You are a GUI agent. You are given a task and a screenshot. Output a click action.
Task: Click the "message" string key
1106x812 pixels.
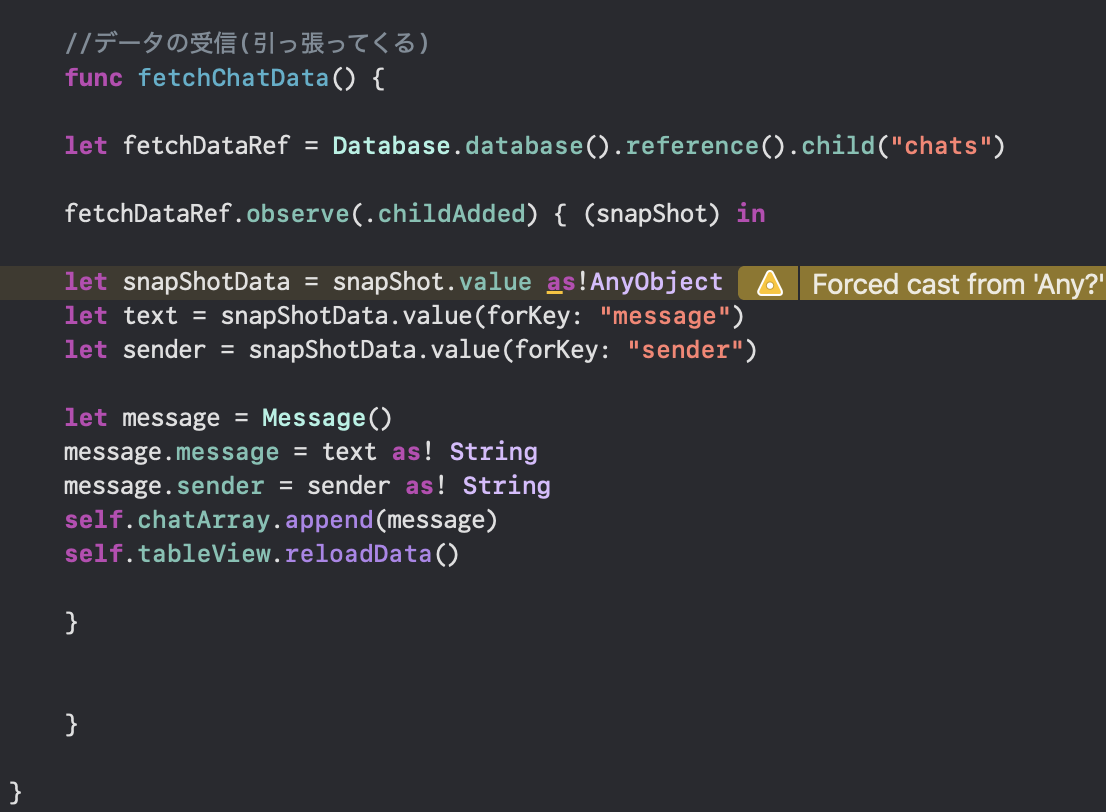click(x=664, y=316)
